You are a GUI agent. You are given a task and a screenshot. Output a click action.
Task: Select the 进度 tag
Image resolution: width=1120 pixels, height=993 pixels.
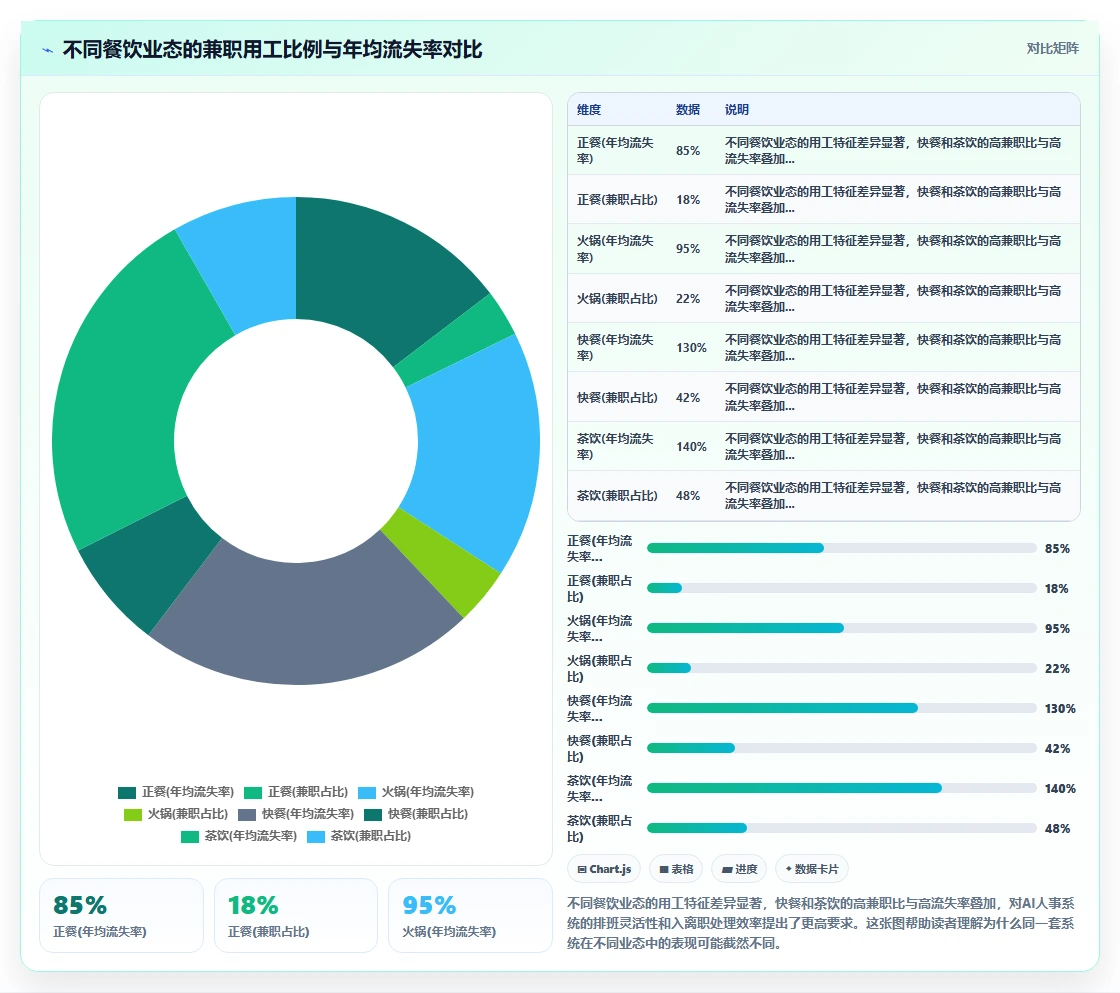coord(739,869)
